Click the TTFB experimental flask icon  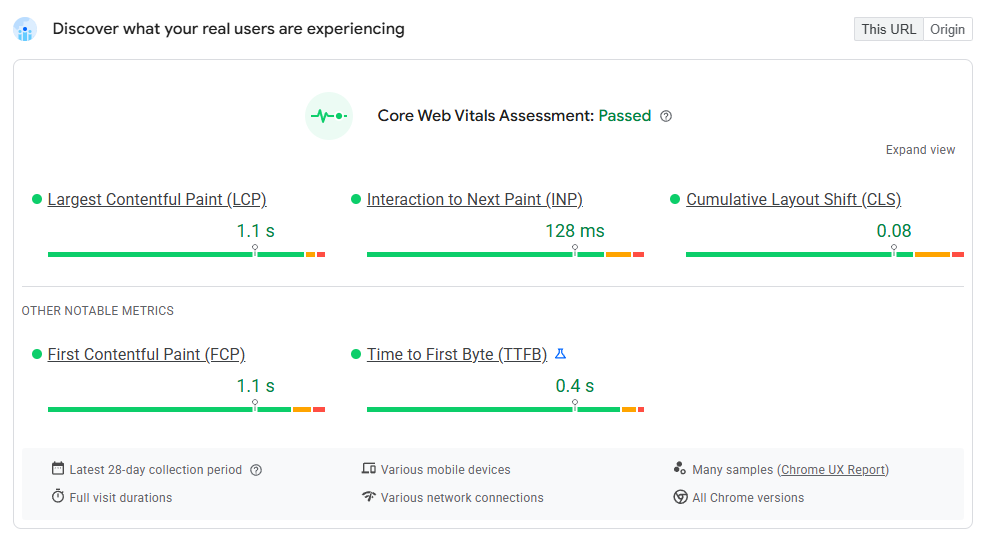point(560,354)
